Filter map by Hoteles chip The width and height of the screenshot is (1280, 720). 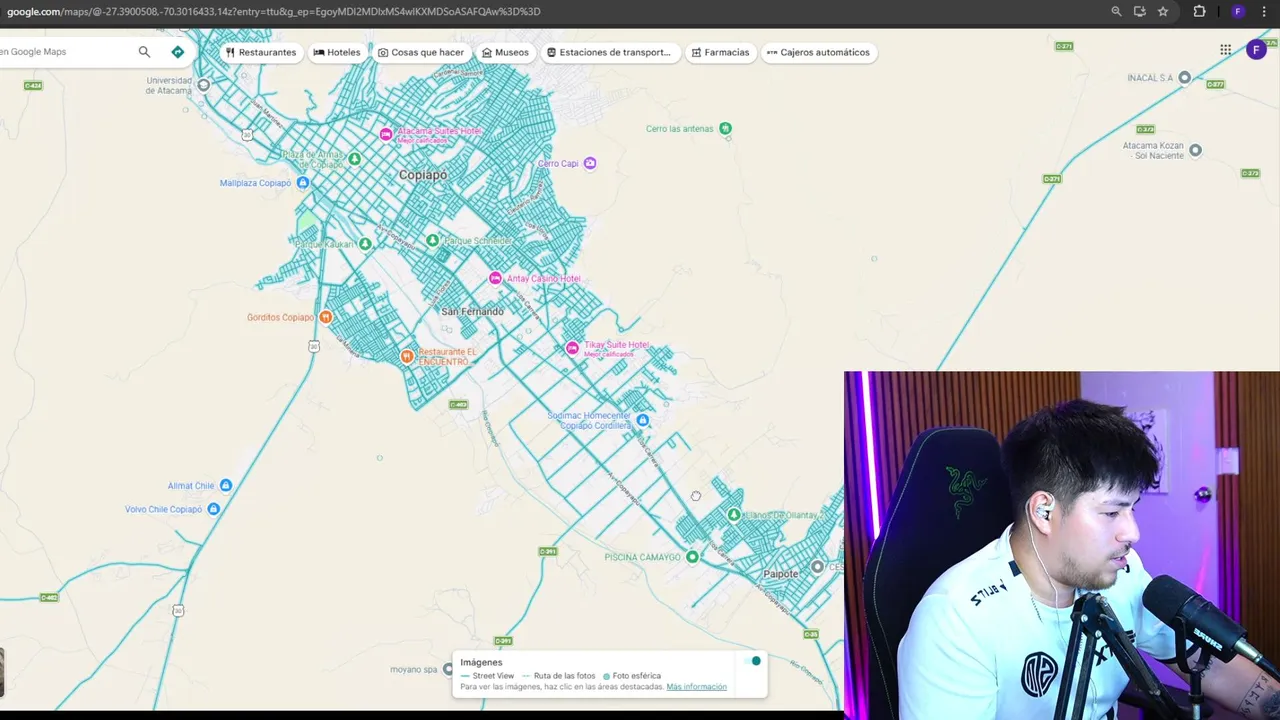[337, 52]
